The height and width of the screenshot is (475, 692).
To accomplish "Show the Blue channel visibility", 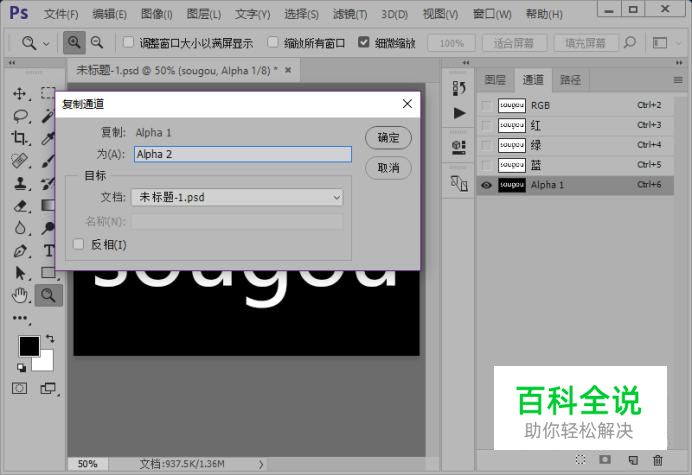I will click(x=486, y=165).
